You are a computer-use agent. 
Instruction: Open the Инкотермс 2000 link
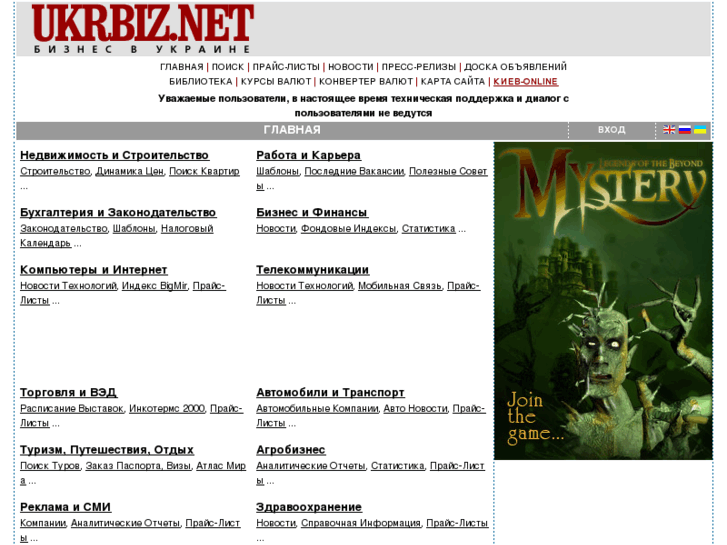click(x=167, y=409)
